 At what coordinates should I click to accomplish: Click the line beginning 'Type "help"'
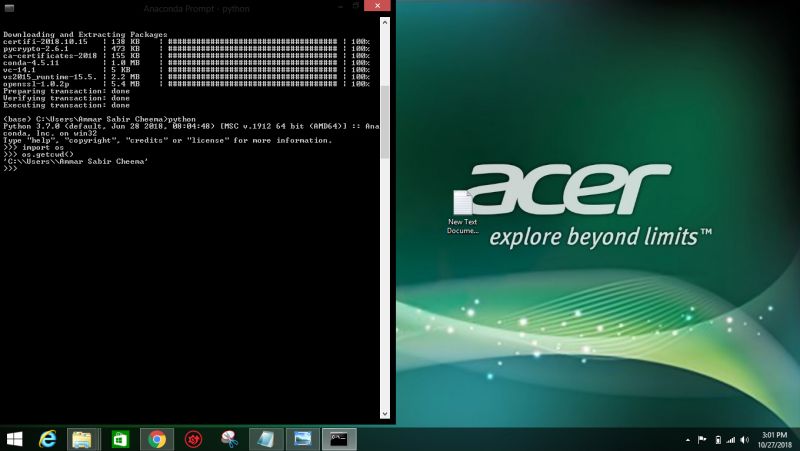167,140
